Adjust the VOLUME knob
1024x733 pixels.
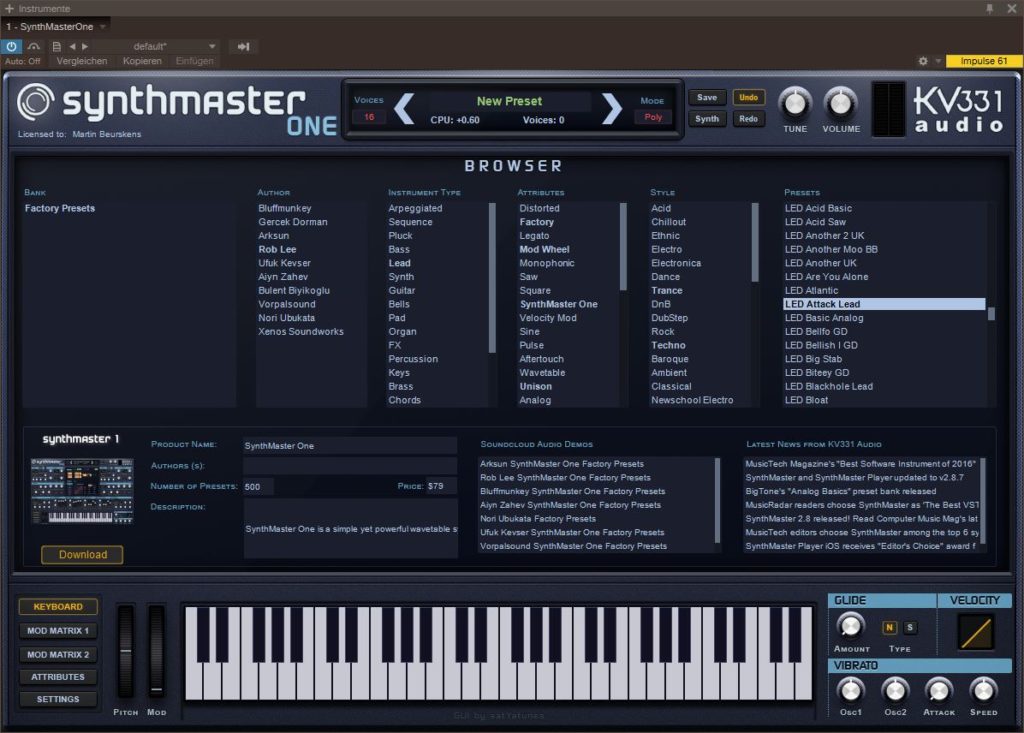840,103
